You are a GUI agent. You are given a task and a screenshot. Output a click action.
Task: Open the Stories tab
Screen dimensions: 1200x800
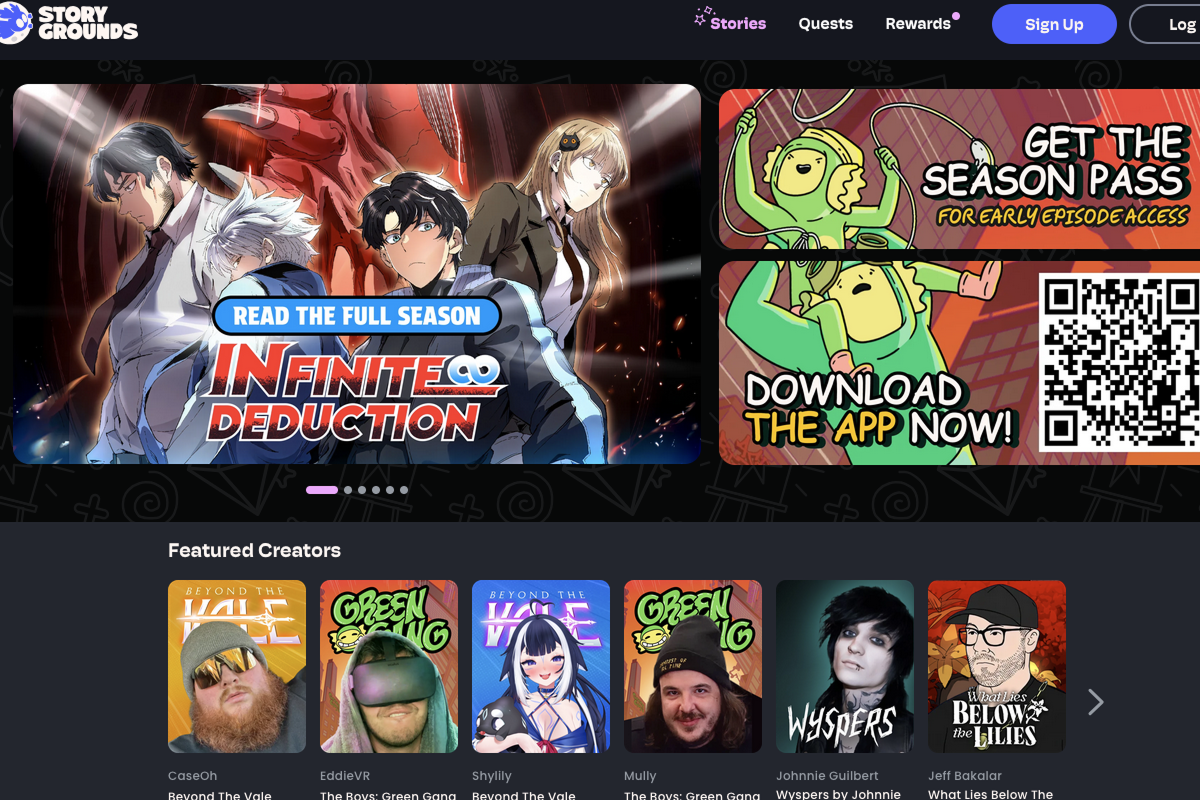tap(737, 23)
